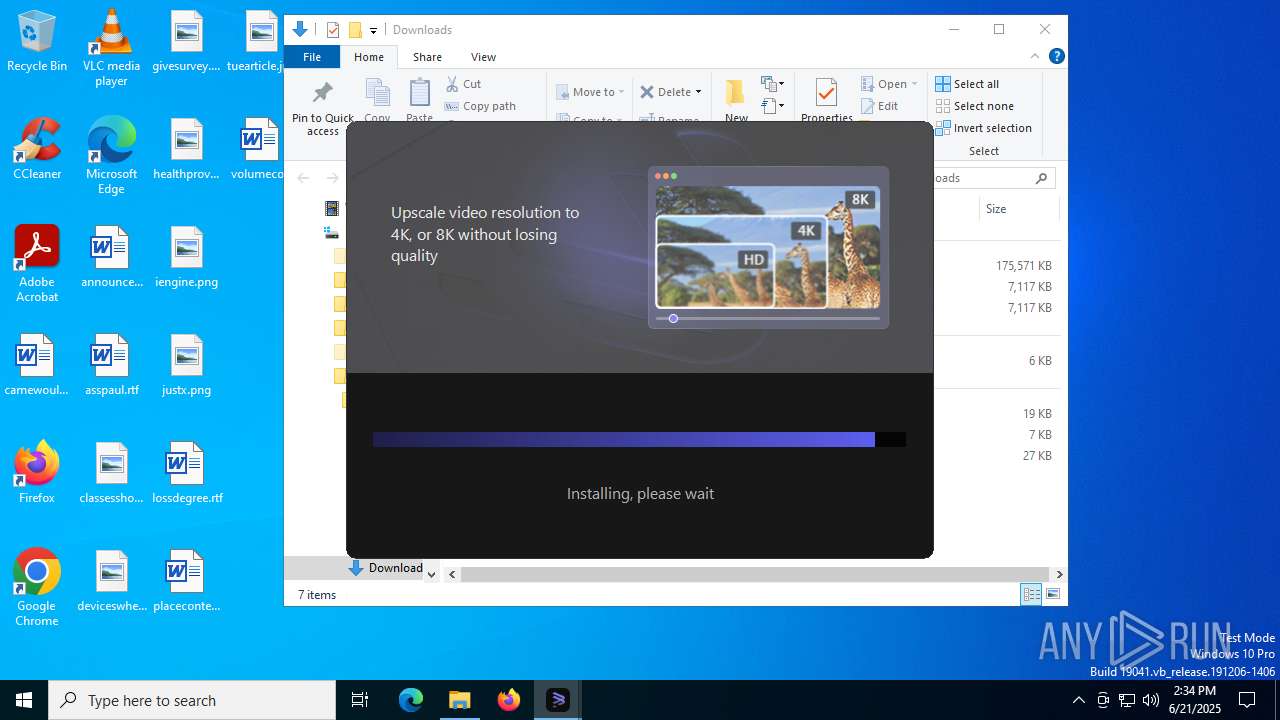Open File Explorer taskbar icon
The image size is (1280, 720).
point(459,700)
